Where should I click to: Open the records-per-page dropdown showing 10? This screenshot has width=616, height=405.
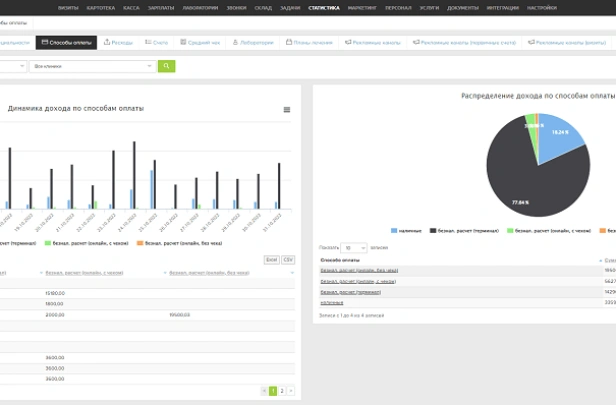(x=354, y=247)
